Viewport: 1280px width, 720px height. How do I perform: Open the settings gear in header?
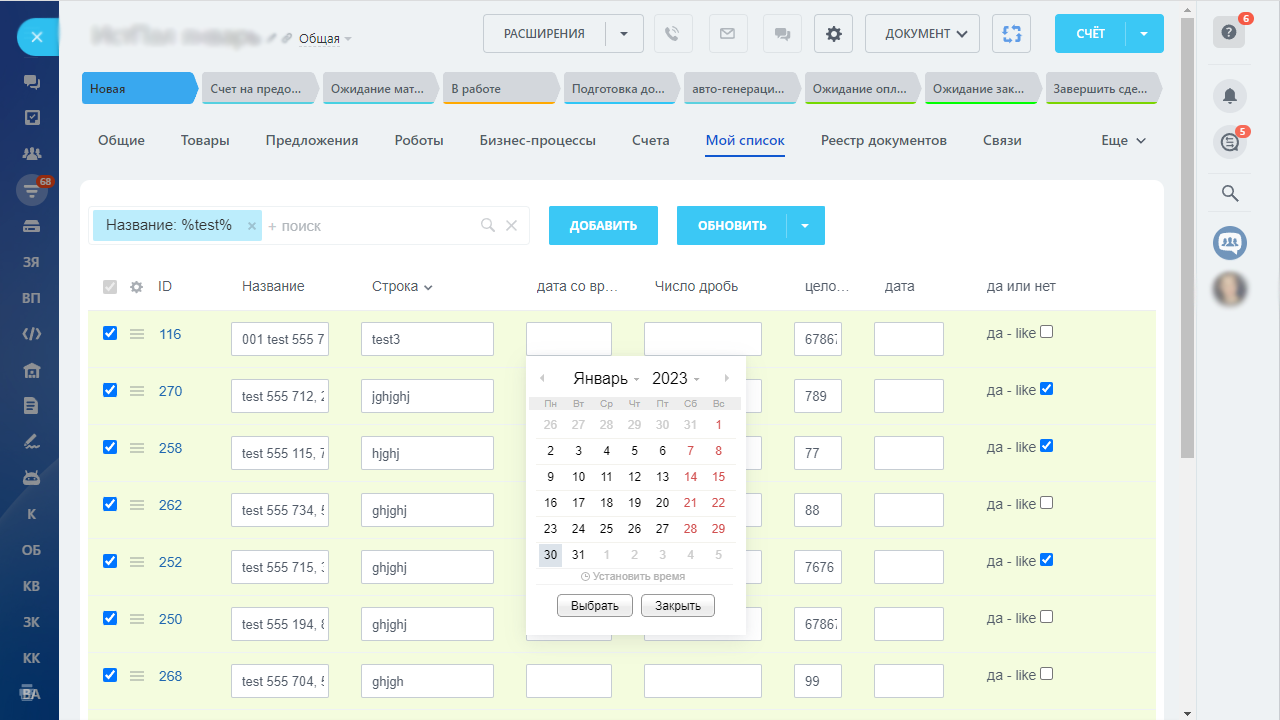(x=833, y=34)
